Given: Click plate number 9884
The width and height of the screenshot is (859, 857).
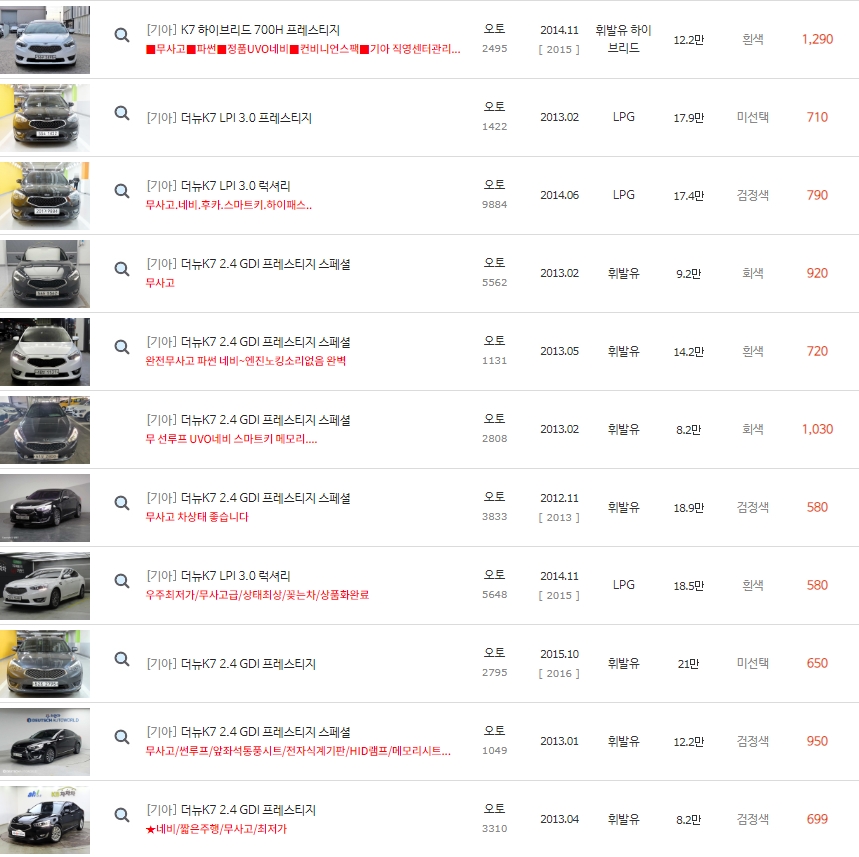Looking at the screenshot, I should pyautogui.click(x=494, y=204).
